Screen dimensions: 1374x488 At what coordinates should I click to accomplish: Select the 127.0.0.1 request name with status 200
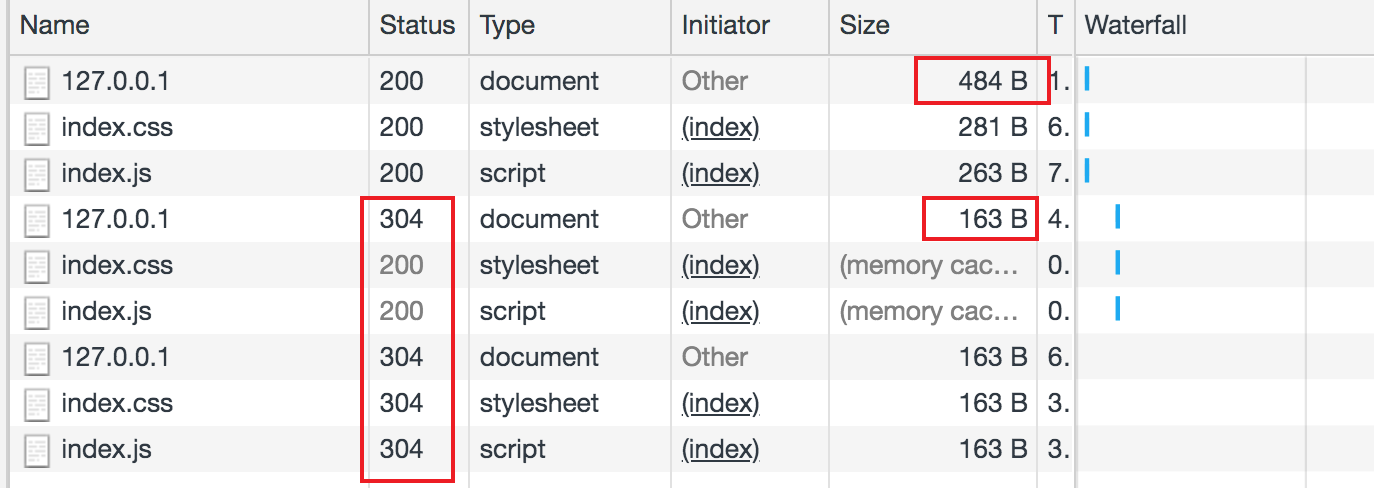click(115, 82)
